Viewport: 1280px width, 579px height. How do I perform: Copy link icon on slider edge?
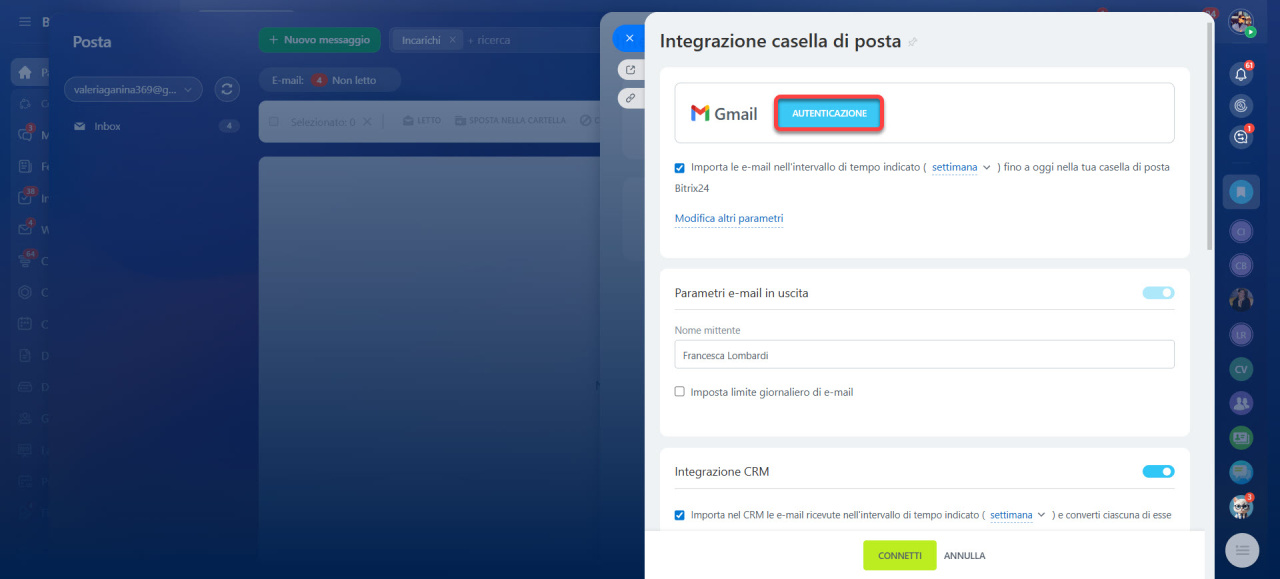(630, 98)
